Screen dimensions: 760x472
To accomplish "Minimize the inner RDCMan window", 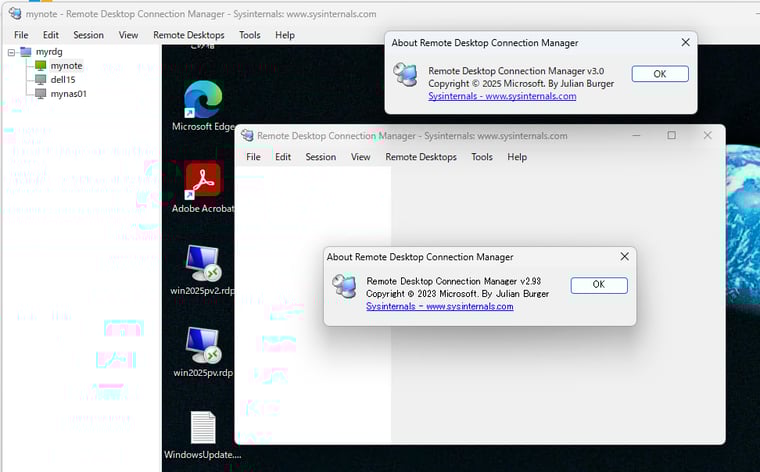I will tap(636, 136).
